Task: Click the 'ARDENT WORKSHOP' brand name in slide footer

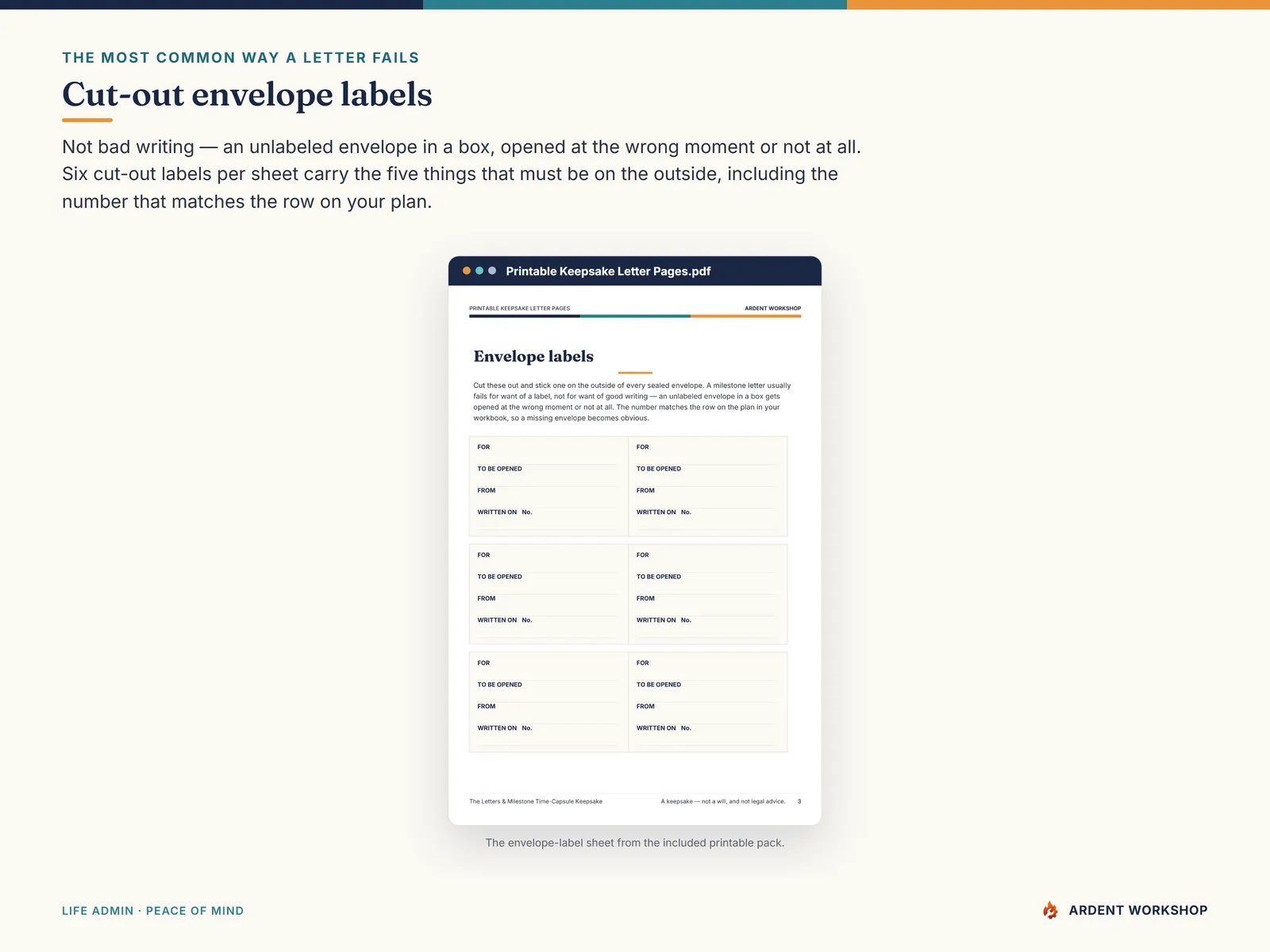Action: tap(1137, 910)
